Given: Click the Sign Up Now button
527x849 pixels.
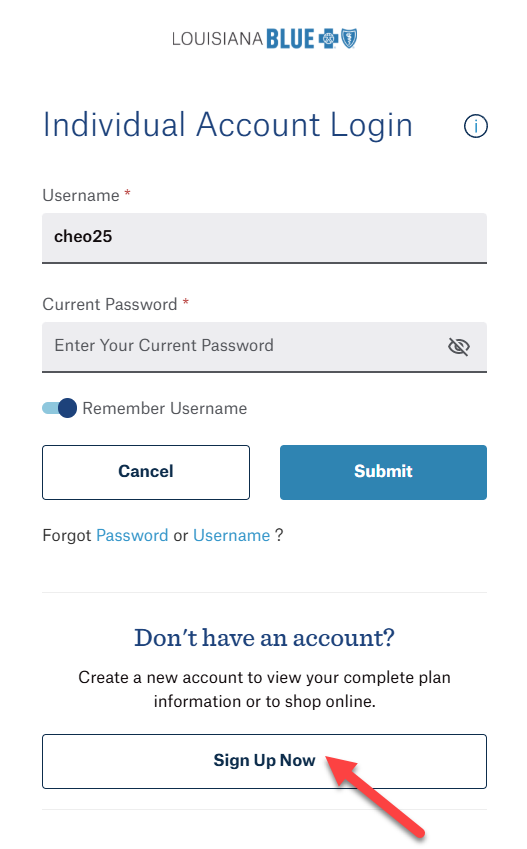Looking at the screenshot, I should click(264, 761).
